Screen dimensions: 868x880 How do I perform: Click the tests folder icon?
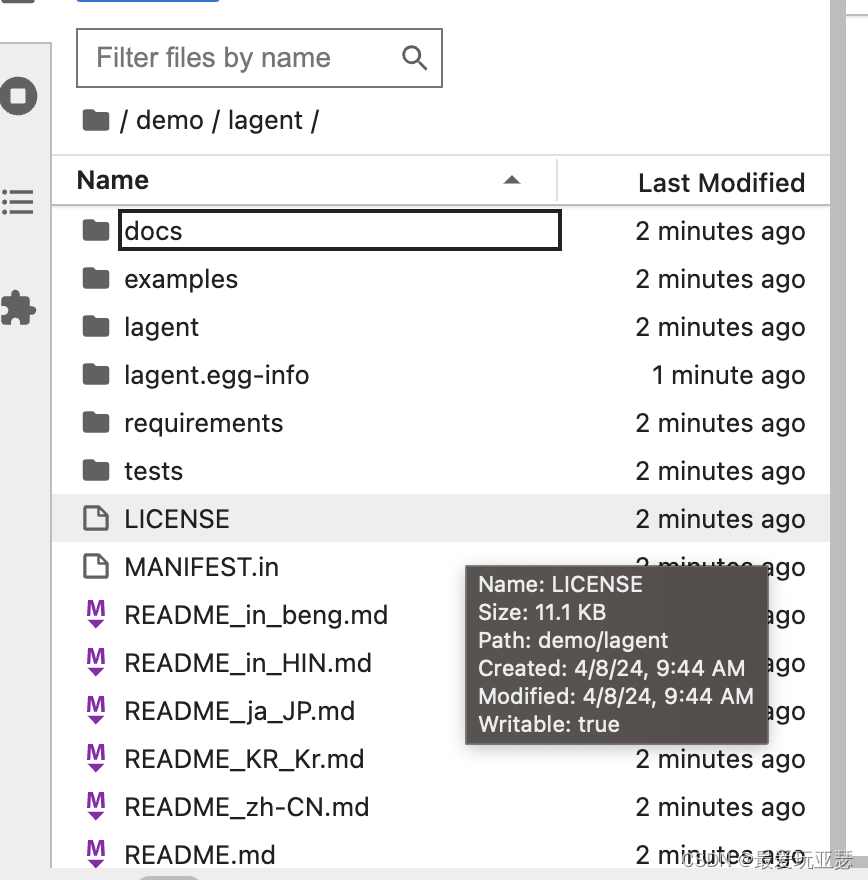[x=96, y=470]
